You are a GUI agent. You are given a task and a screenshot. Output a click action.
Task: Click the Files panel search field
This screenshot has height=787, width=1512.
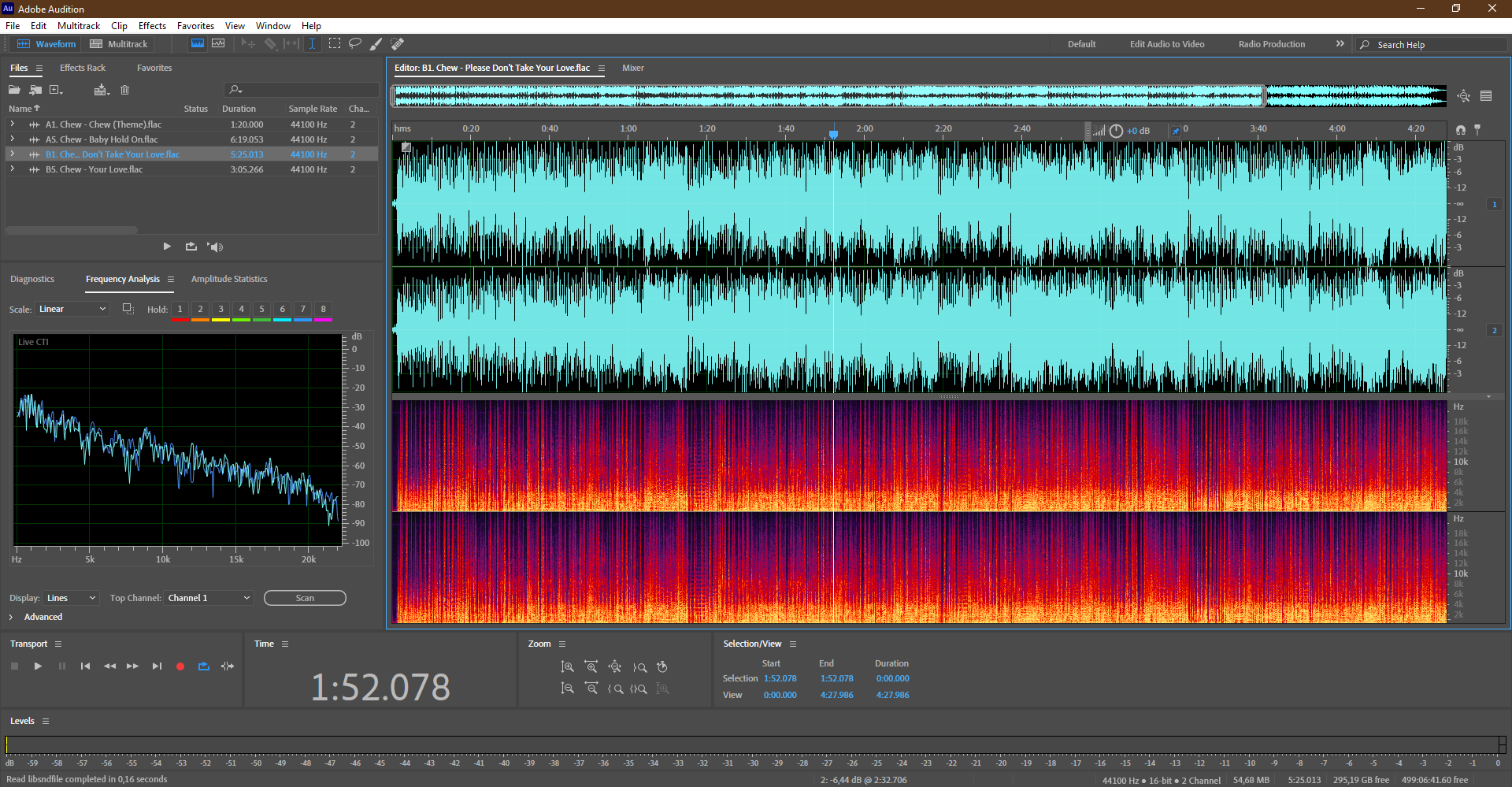pyautogui.click(x=301, y=90)
